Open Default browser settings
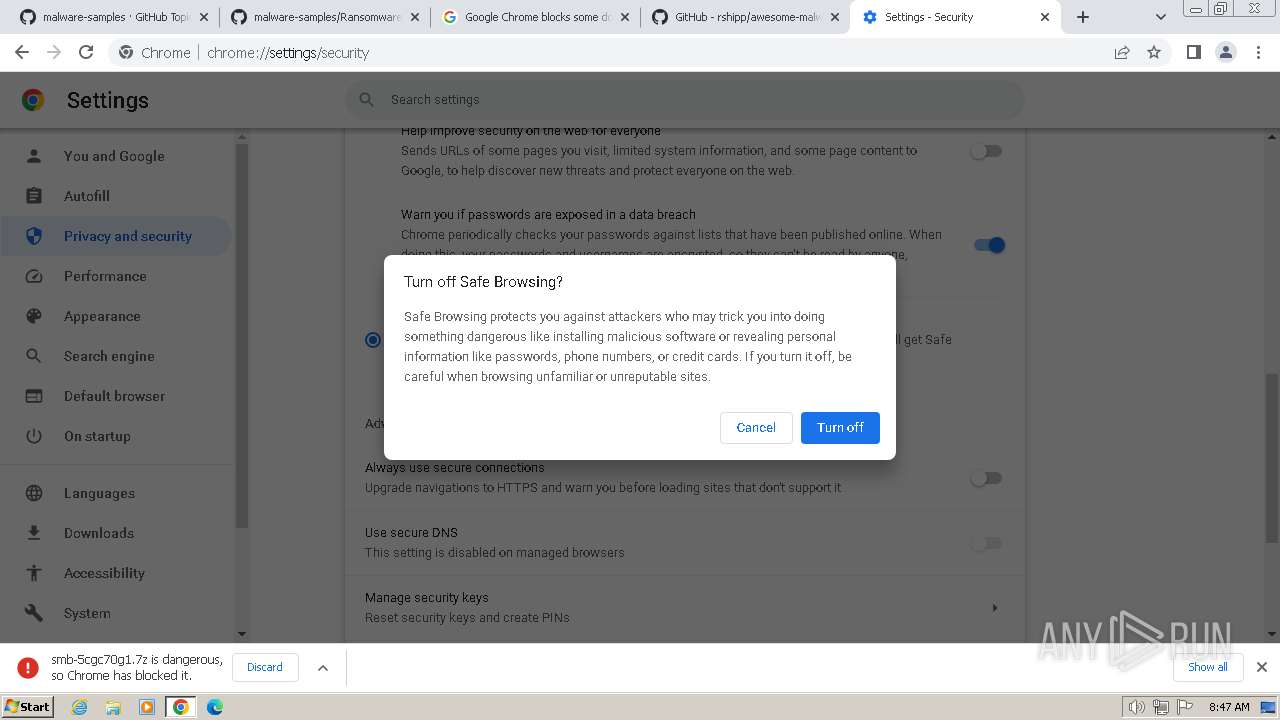The width and height of the screenshot is (1280, 720). (x=116, y=396)
